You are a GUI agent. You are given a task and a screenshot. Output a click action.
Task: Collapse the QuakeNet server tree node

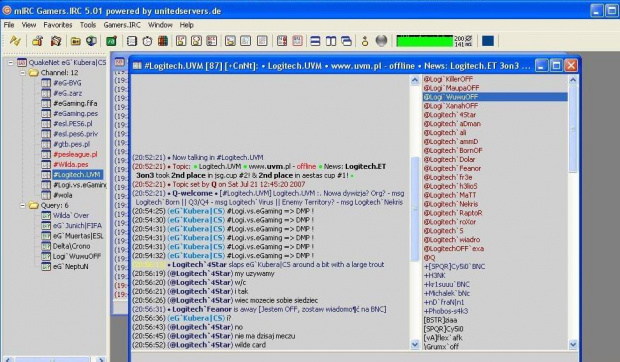pos(11,62)
